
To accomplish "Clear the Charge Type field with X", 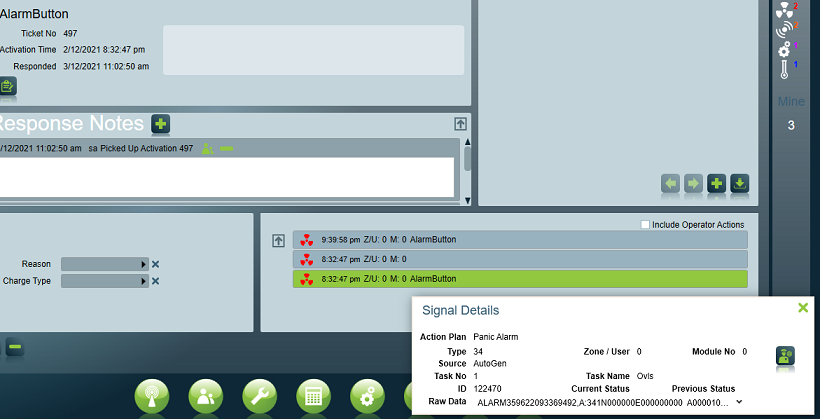I will point(155,281).
